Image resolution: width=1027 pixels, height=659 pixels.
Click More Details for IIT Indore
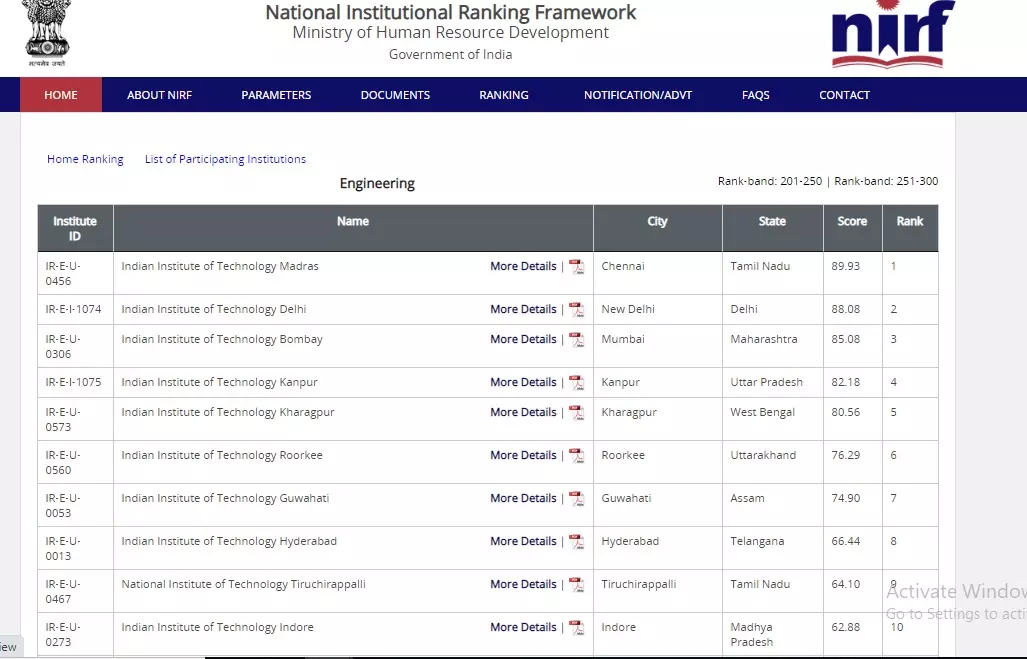[523, 628]
